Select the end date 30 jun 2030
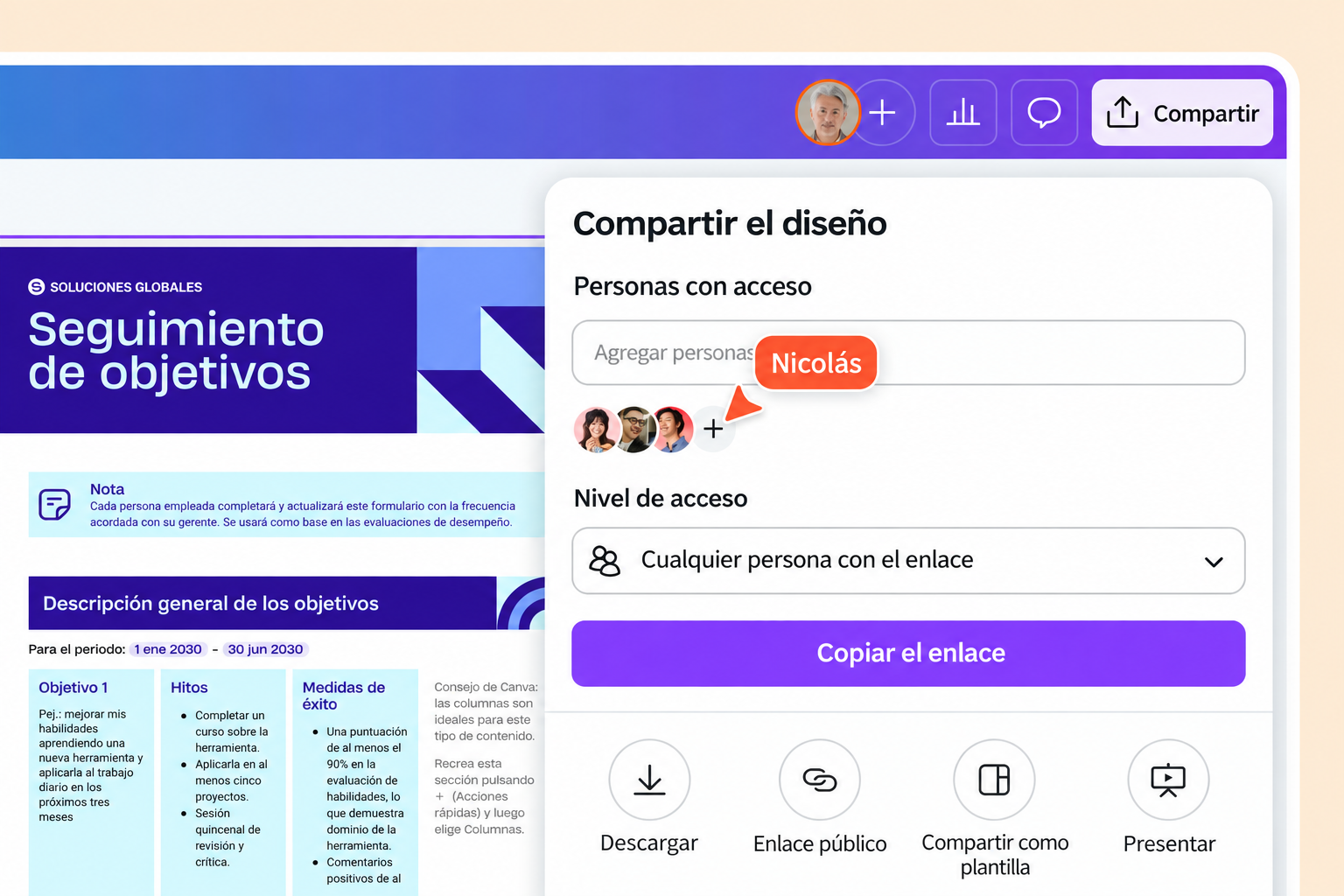The height and width of the screenshot is (896, 1344). coord(265,649)
